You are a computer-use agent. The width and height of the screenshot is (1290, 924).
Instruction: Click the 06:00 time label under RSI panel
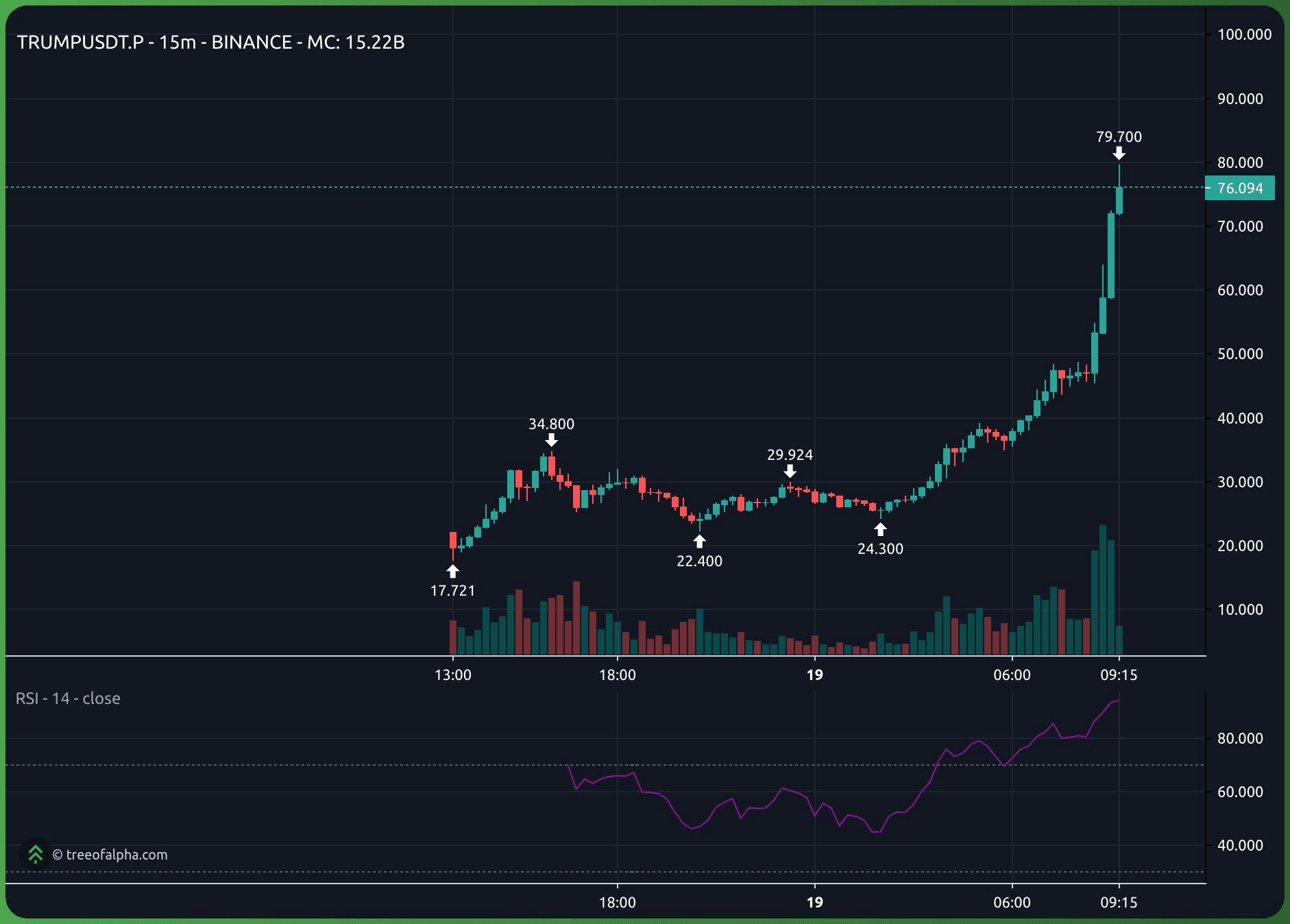[x=1012, y=903]
